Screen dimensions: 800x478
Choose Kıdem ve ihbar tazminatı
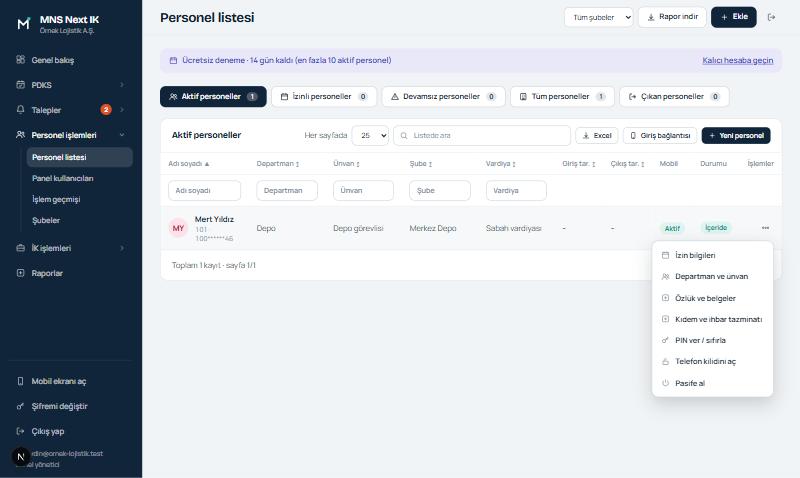[712, 319]
